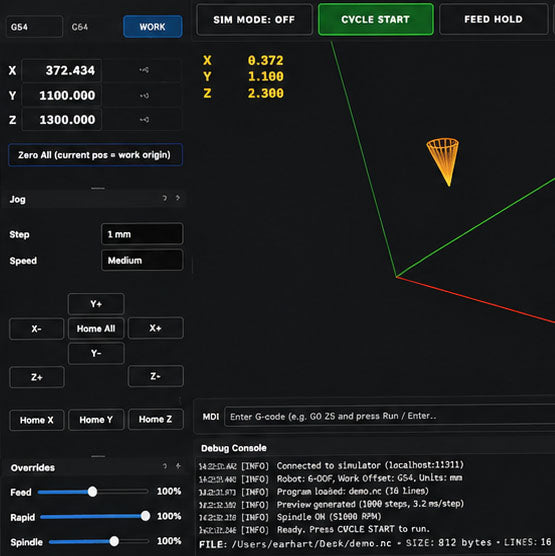
Task: Click the Debug Console title
Action: click(234, 448)
